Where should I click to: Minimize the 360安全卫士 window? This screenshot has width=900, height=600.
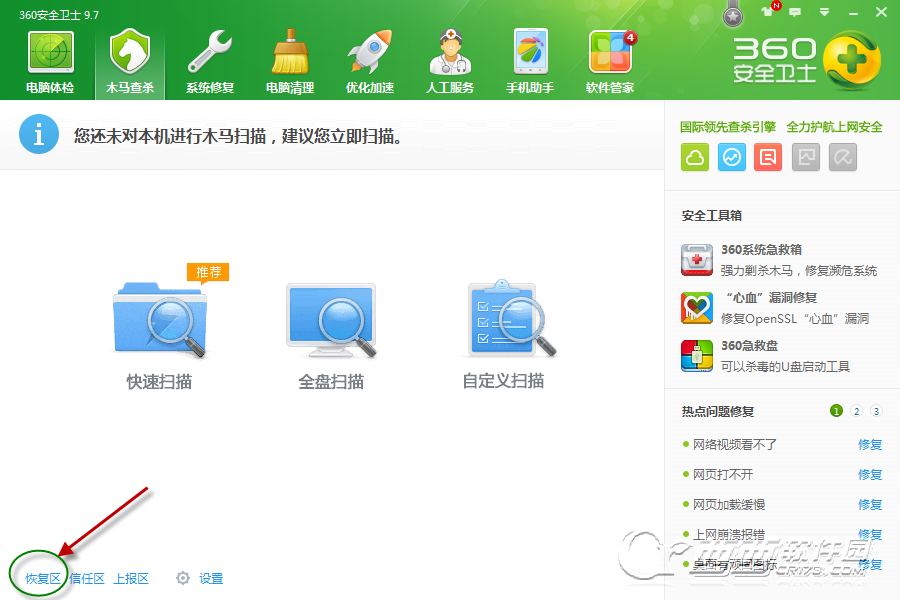853,13
